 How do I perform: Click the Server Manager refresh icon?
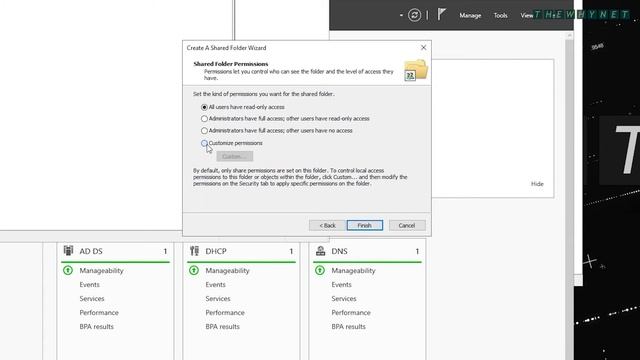414,15
